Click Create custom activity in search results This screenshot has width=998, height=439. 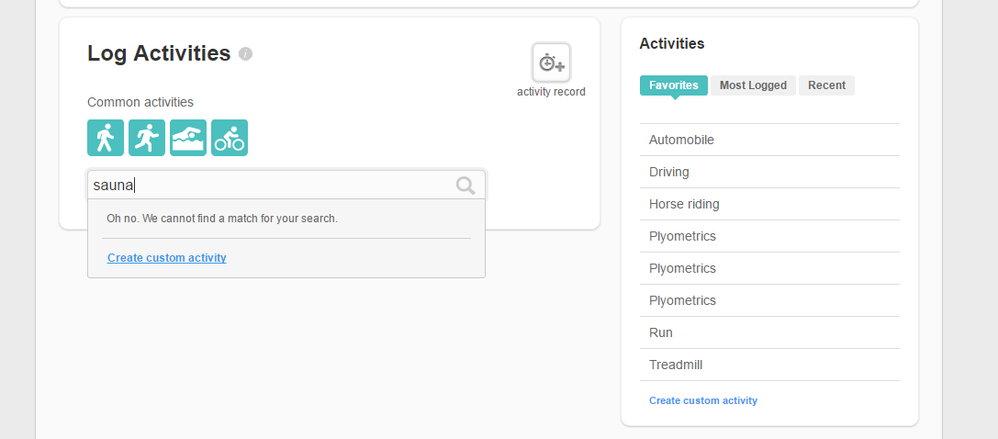tap(167, 258)
